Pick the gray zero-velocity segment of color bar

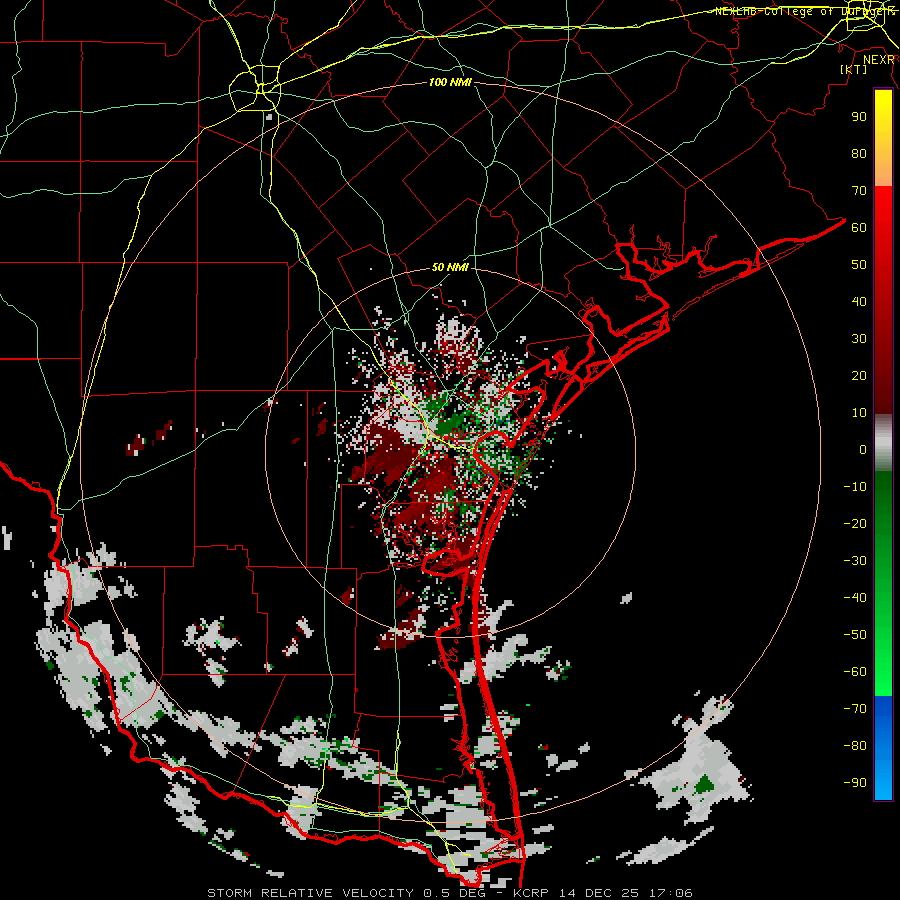coord(883,443)
